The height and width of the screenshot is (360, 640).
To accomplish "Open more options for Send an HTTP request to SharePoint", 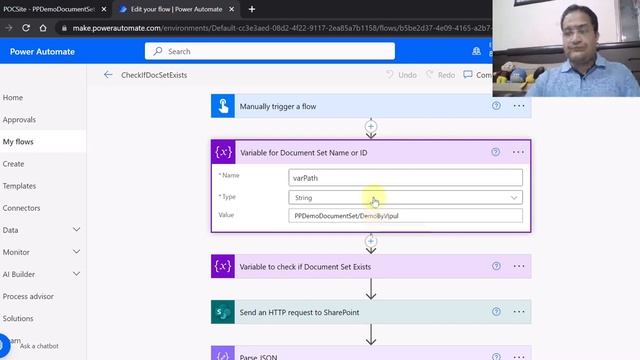I will [x=519, y=312].
